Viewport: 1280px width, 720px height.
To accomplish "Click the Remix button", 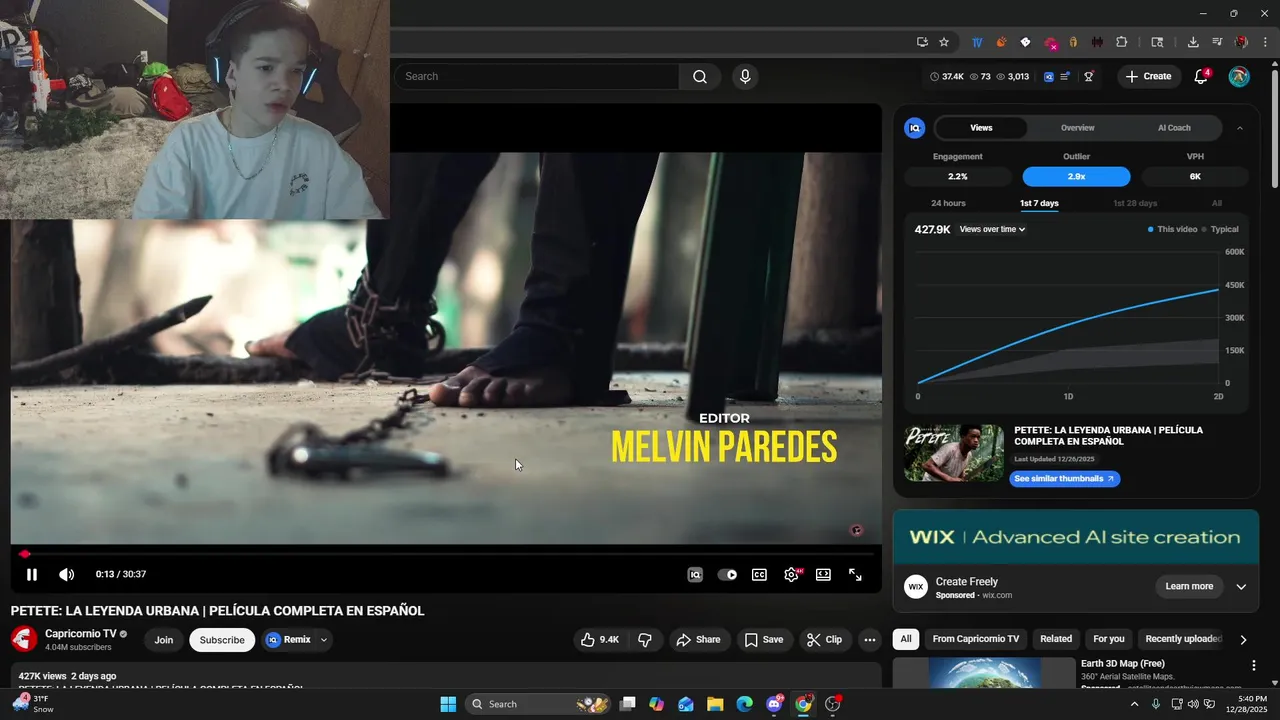I will click(x=289, y=640).
